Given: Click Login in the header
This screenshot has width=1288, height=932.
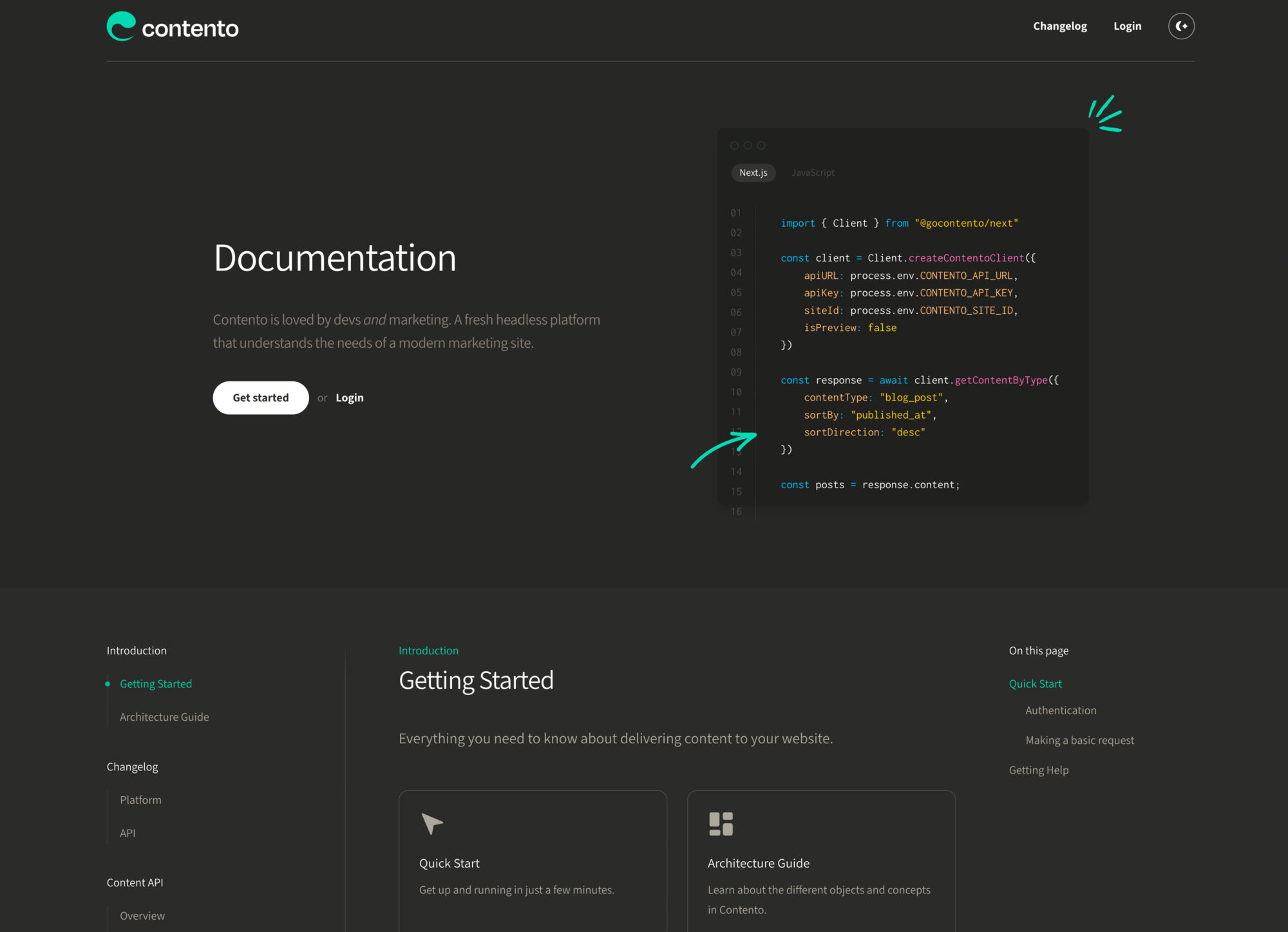Looking at the screenshot, I should click(x=1127, y=26).
